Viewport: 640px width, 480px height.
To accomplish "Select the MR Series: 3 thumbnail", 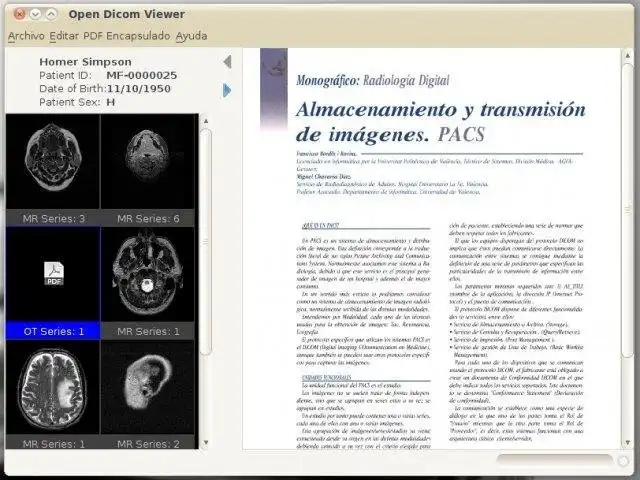I will pos(53,162).
